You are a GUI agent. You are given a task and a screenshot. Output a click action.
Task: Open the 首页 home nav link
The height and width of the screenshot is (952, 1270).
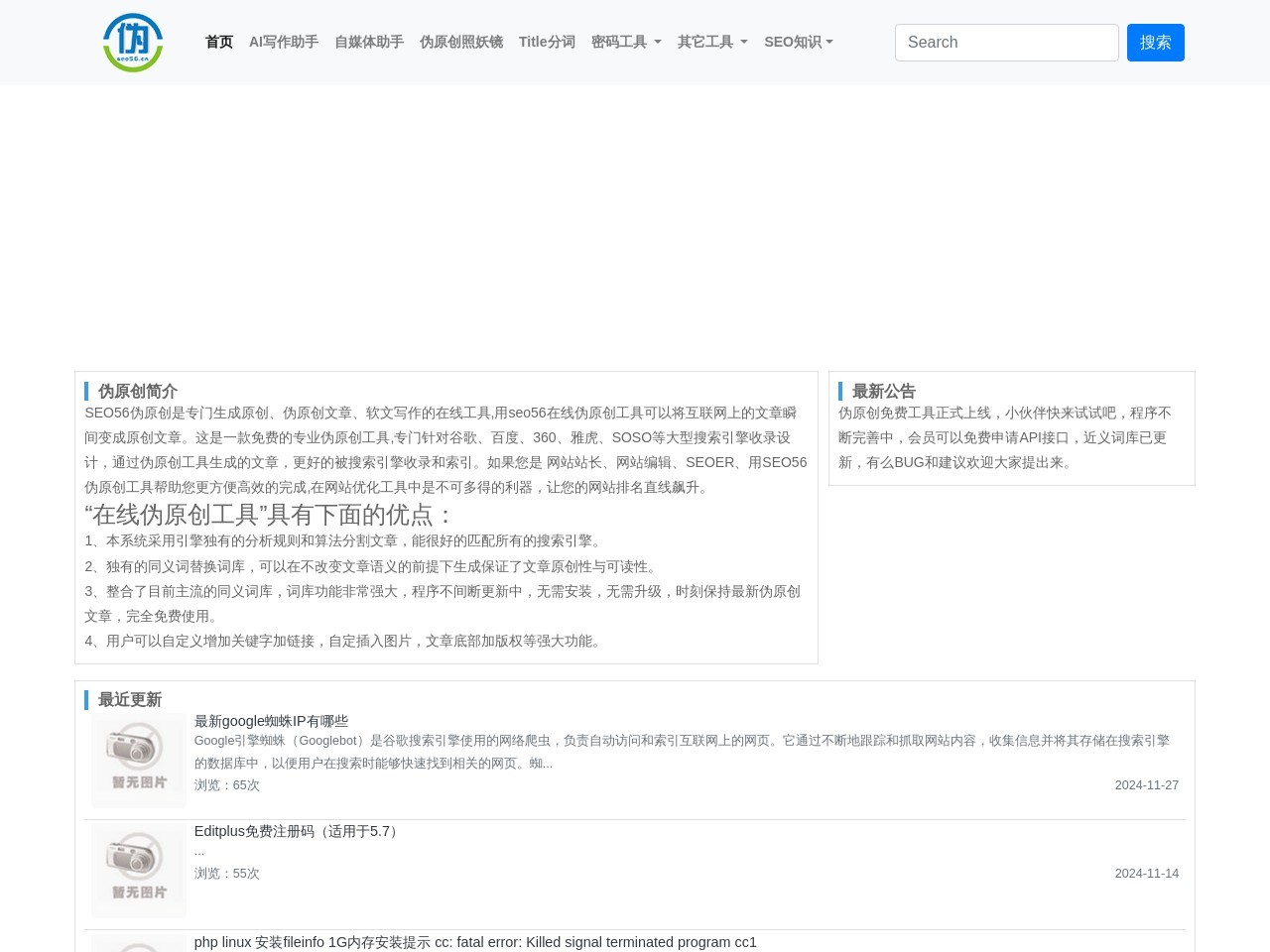[x=218, y=42]
